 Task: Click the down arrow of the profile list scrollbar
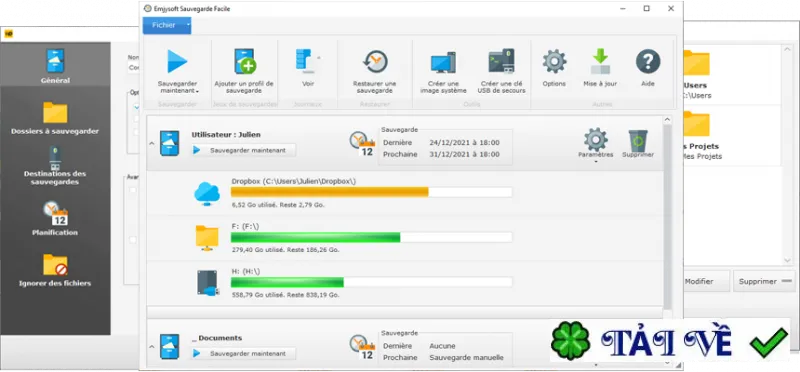pyautogui.click(x=667, y=362)
